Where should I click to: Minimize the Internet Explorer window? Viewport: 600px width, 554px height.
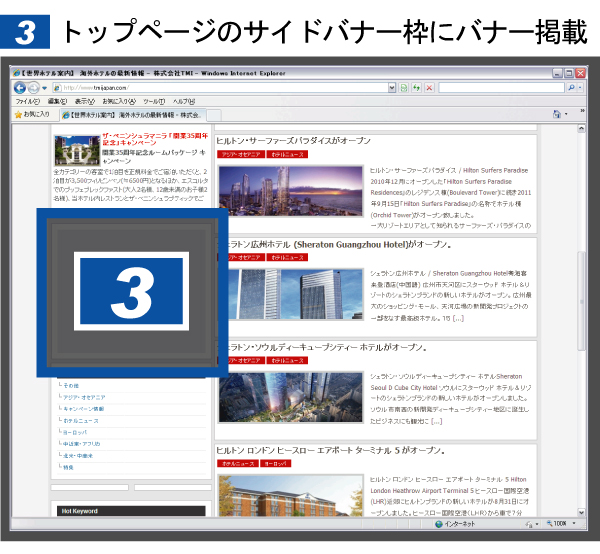[558, 73]
